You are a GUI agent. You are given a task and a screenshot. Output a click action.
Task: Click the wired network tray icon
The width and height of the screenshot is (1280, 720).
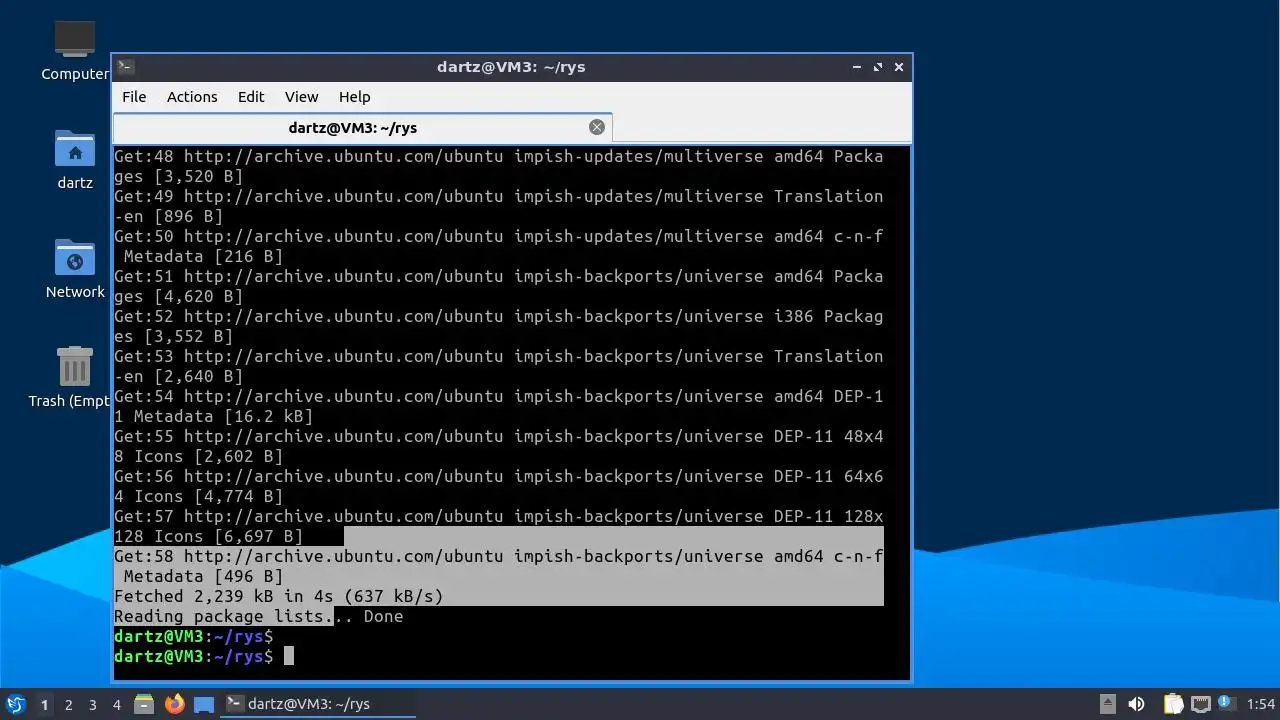point(1201,704)
